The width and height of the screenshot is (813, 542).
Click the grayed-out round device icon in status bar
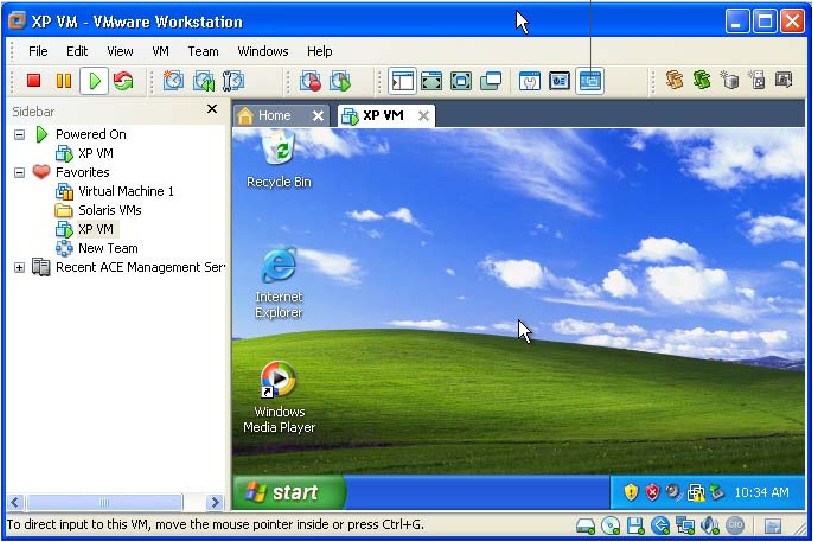tap(735, 525)
